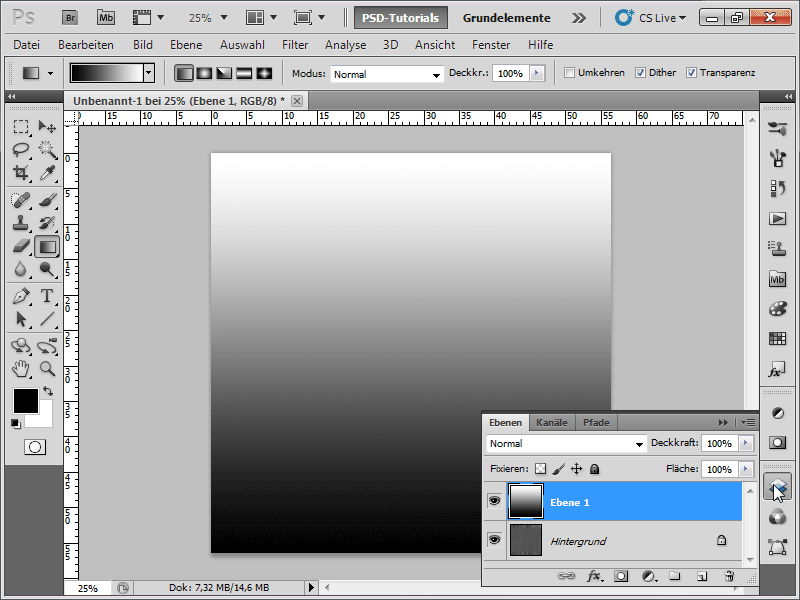Screen dimensions: 800x600
Task: Choose reflected gradient style
Action: point(244,73)
